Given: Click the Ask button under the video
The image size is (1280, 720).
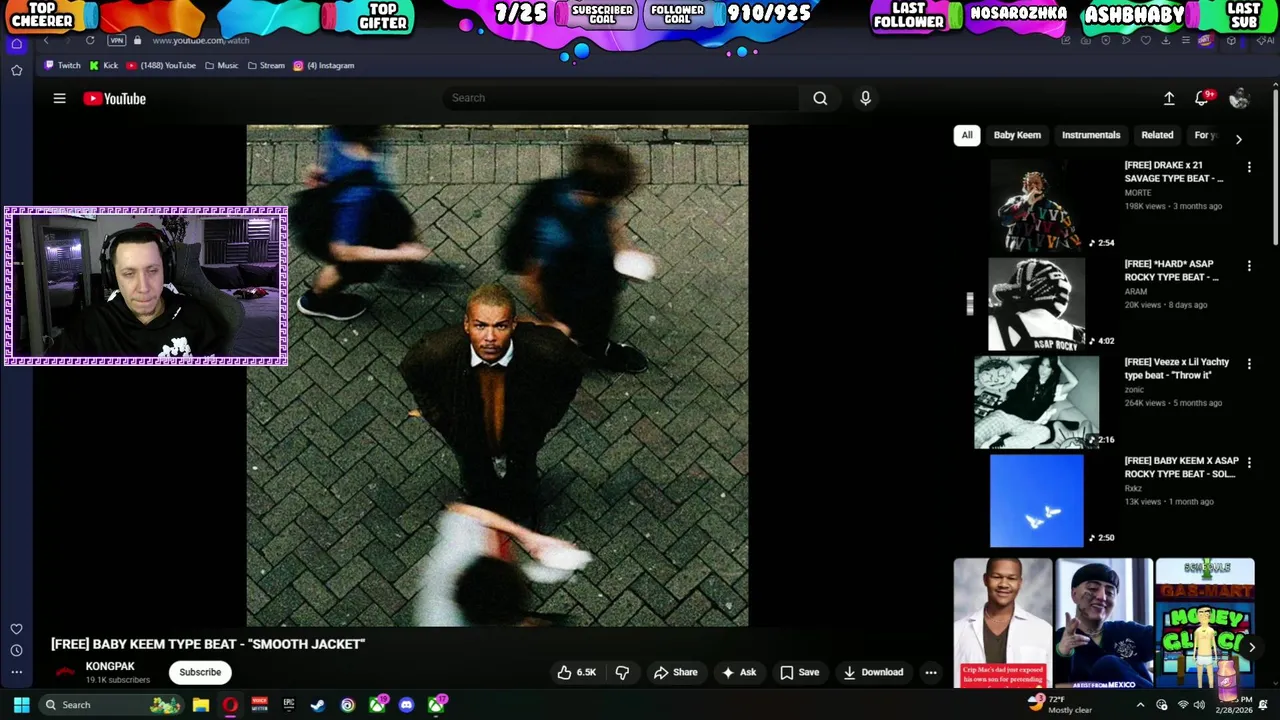Looking at the screenshot, I should (x=738, y=672).
